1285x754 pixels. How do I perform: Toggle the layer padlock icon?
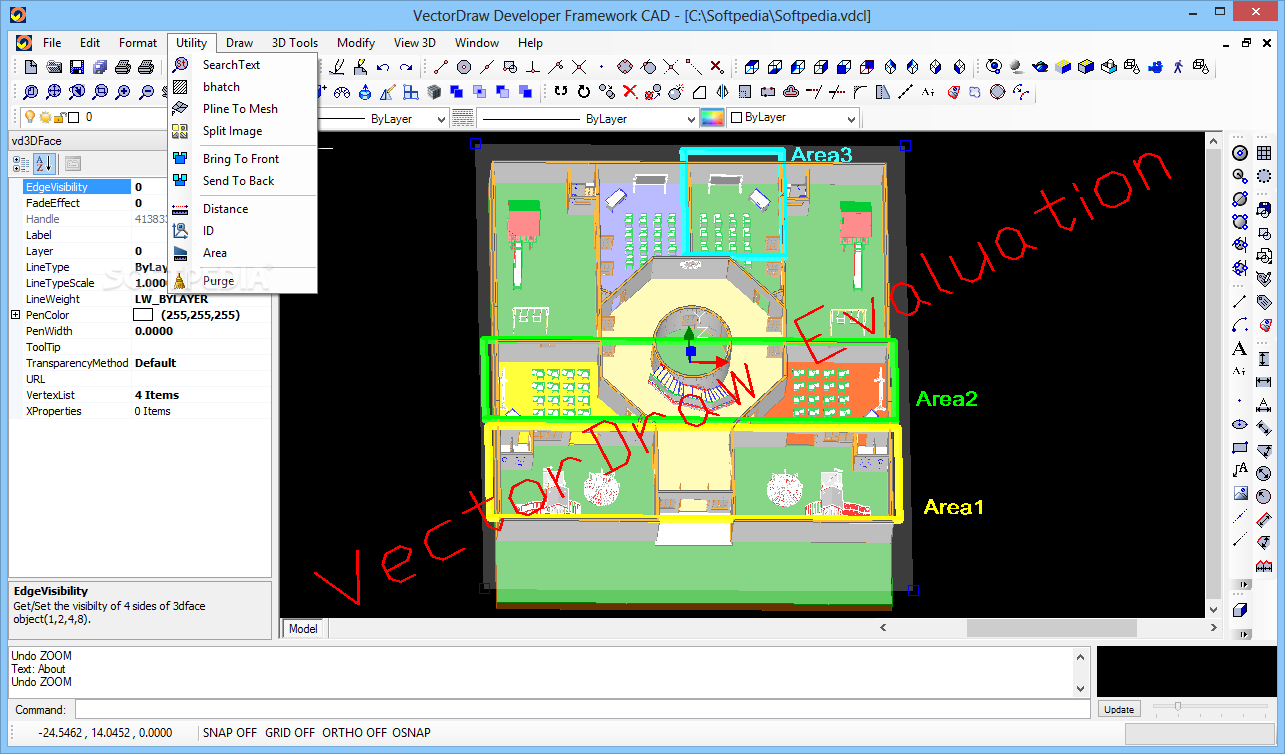click(x=60, y=117)
